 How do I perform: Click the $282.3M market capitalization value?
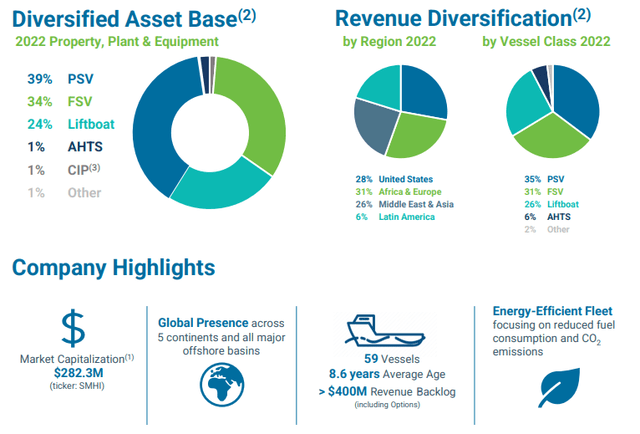(77, 372)
